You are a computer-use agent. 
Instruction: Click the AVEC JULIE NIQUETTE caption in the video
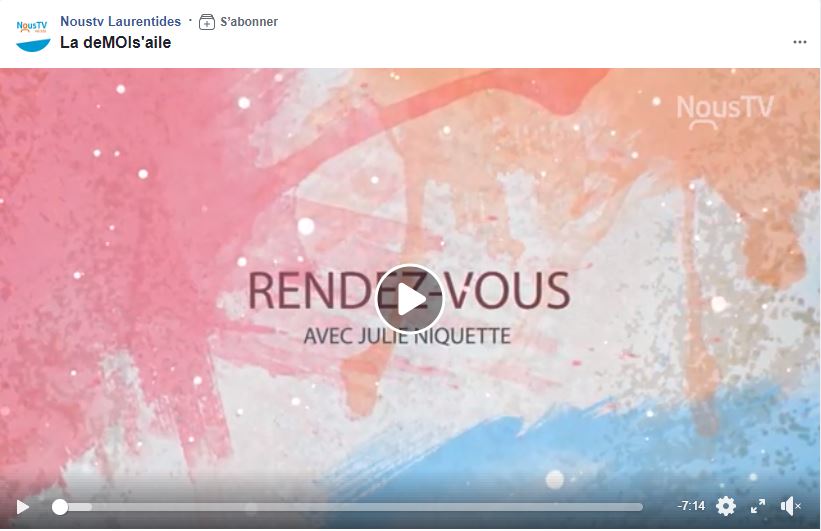point(407,336)
